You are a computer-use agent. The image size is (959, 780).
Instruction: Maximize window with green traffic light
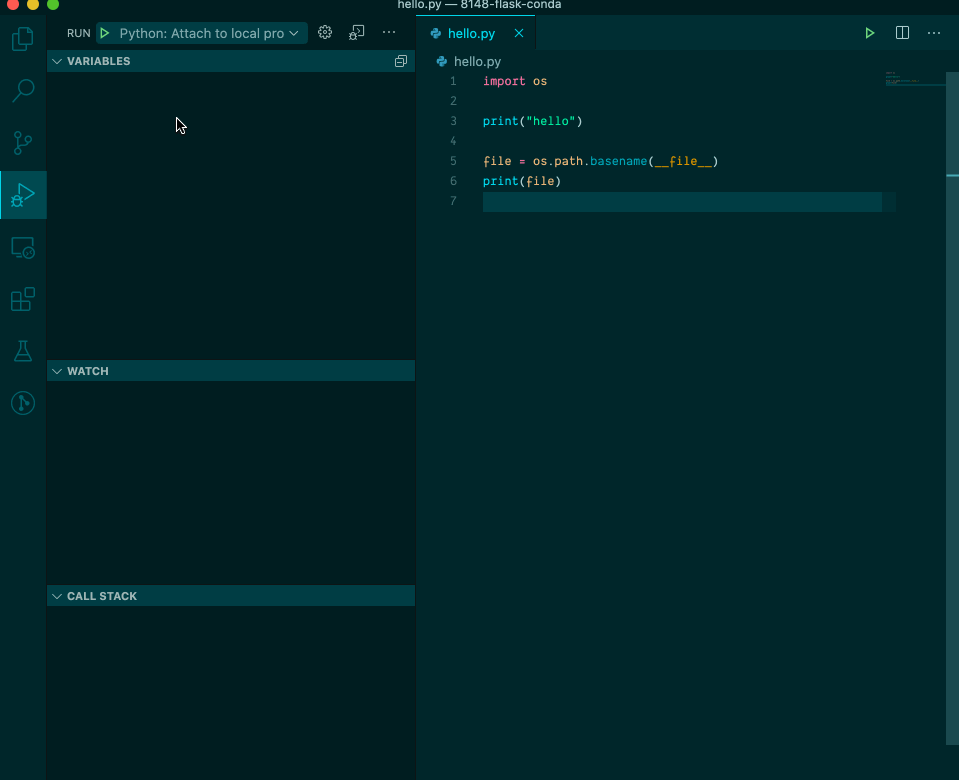click(53, 4)
